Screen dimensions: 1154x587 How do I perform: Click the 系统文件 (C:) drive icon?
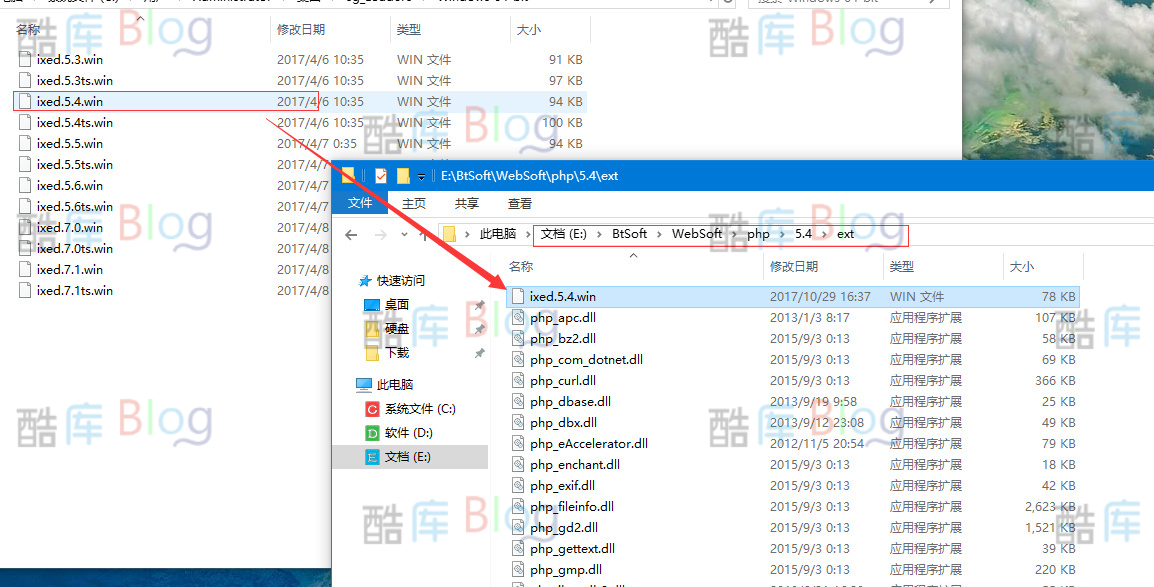pos(372,409)
